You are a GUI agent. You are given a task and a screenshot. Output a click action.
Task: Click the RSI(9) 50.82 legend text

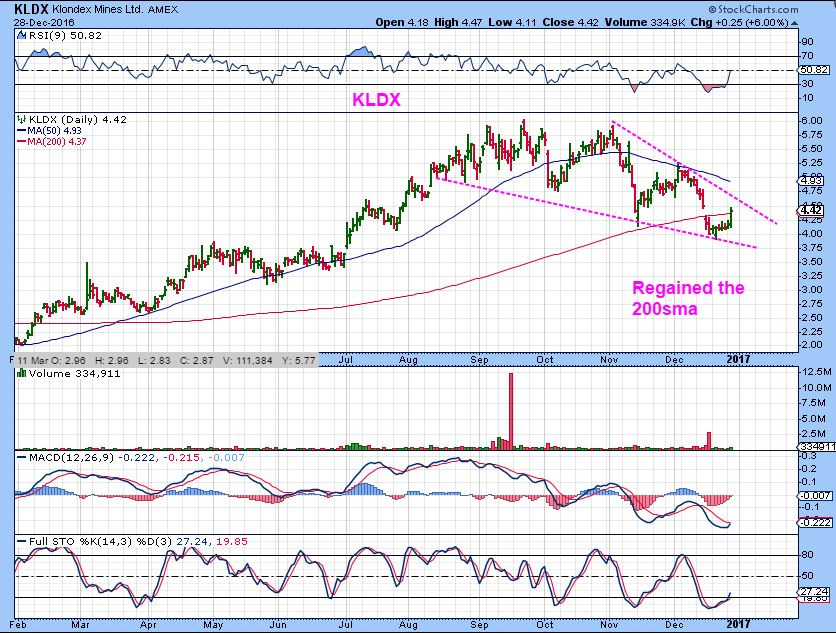click(x=64, y=36)
